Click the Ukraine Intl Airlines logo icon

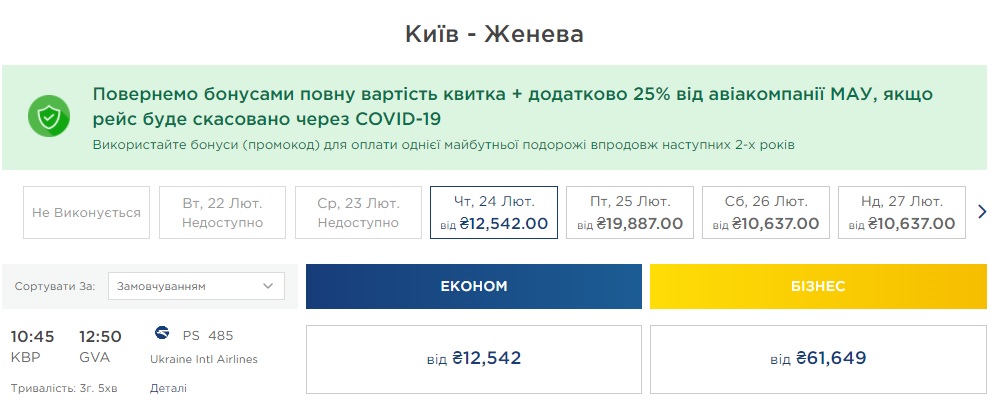[x=163, y=334]
